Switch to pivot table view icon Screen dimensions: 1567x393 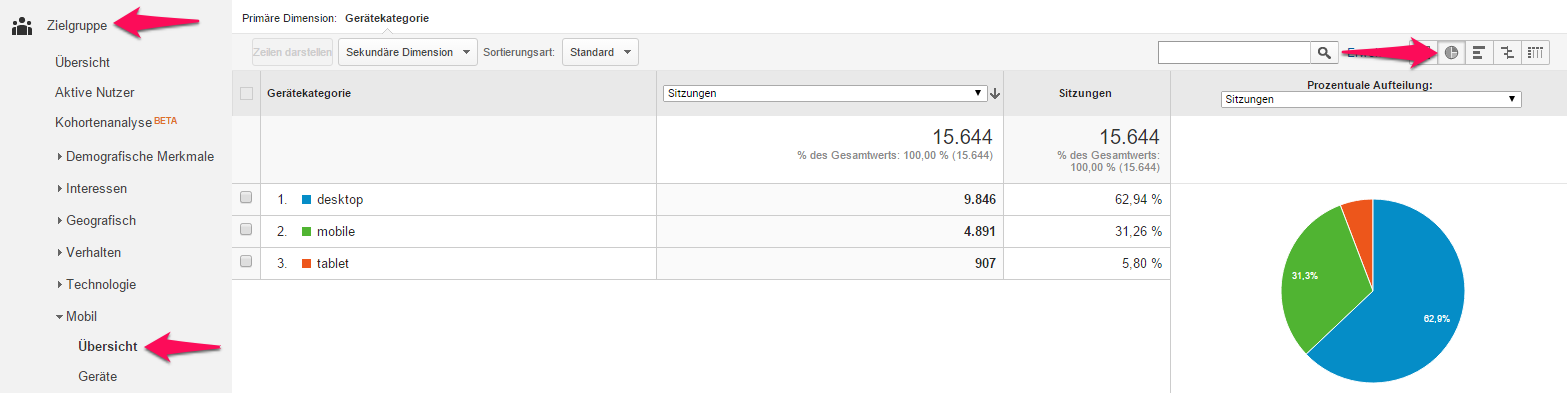click(1535, 52)
